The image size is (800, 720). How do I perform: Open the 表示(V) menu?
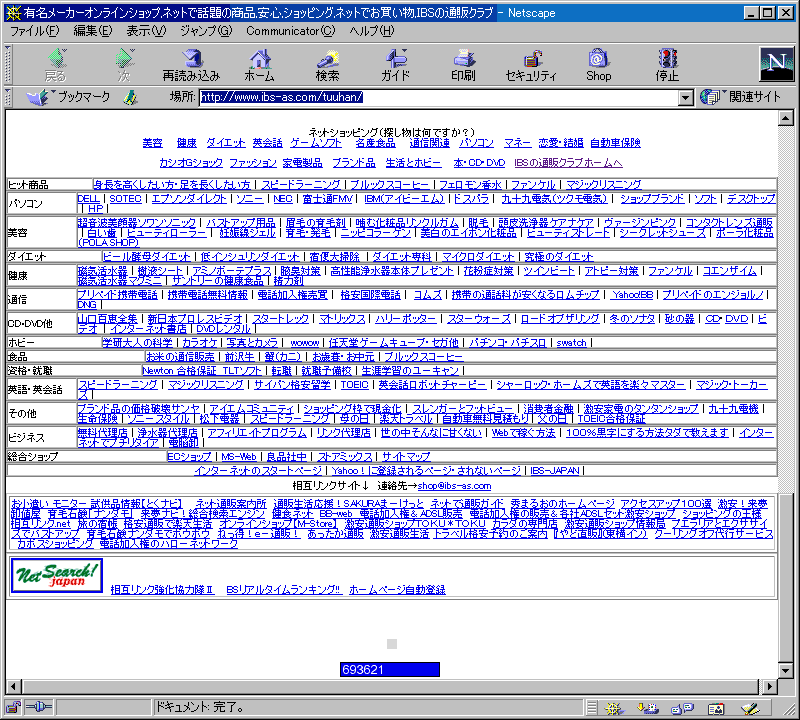[x=146, y=31]
